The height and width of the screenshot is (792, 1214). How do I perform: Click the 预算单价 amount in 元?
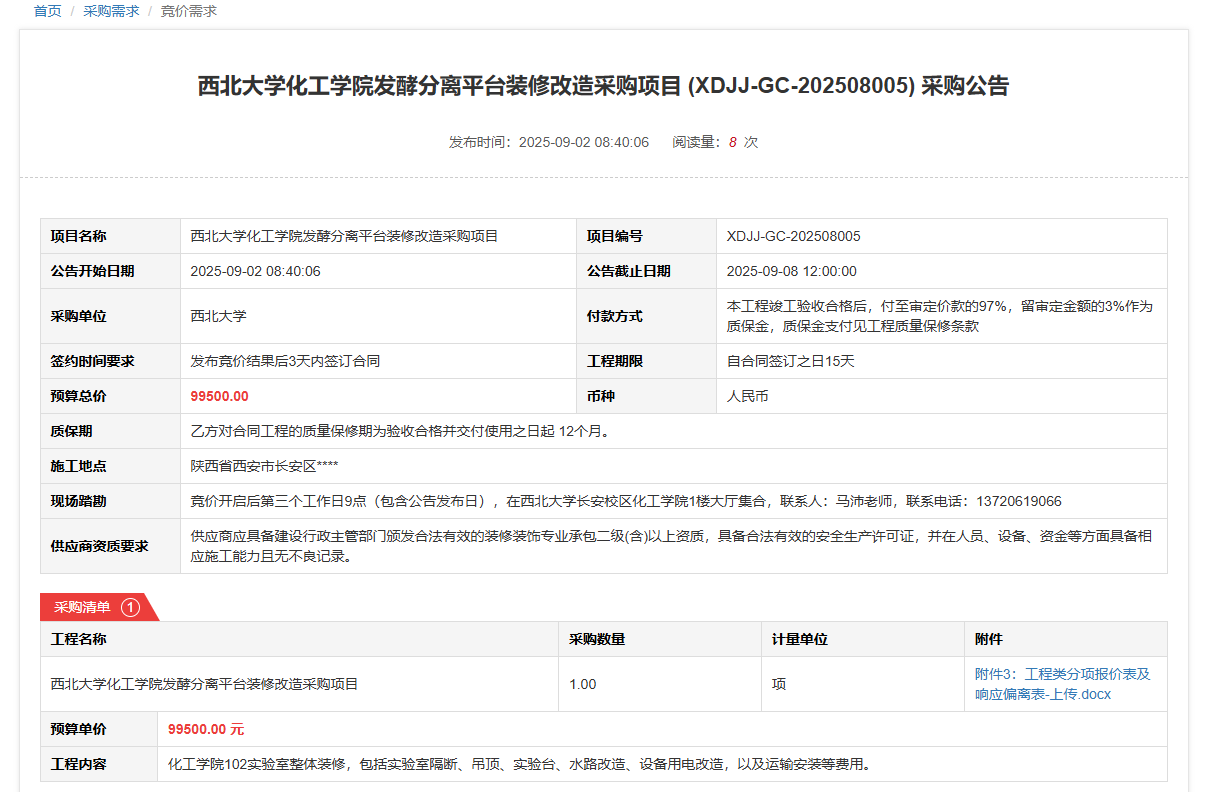pos(206,729)
